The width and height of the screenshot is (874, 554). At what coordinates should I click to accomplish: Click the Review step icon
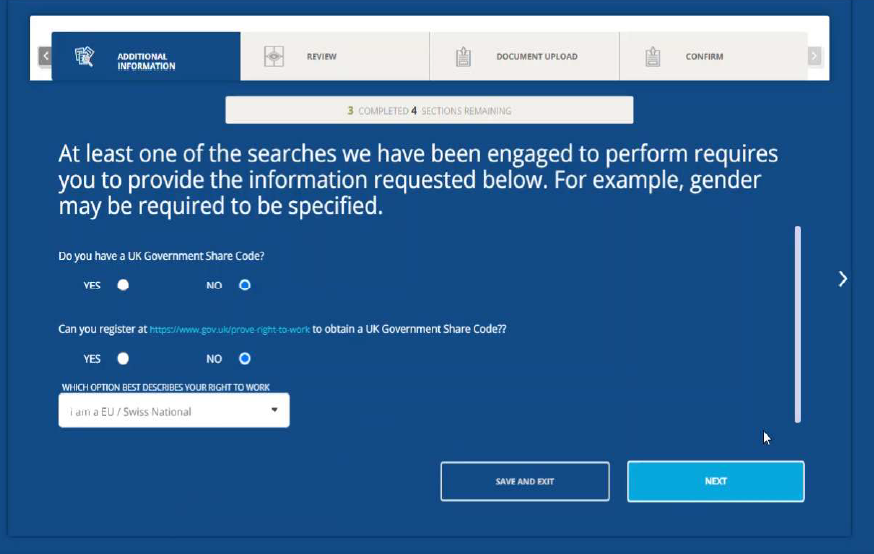pos(274,57)
